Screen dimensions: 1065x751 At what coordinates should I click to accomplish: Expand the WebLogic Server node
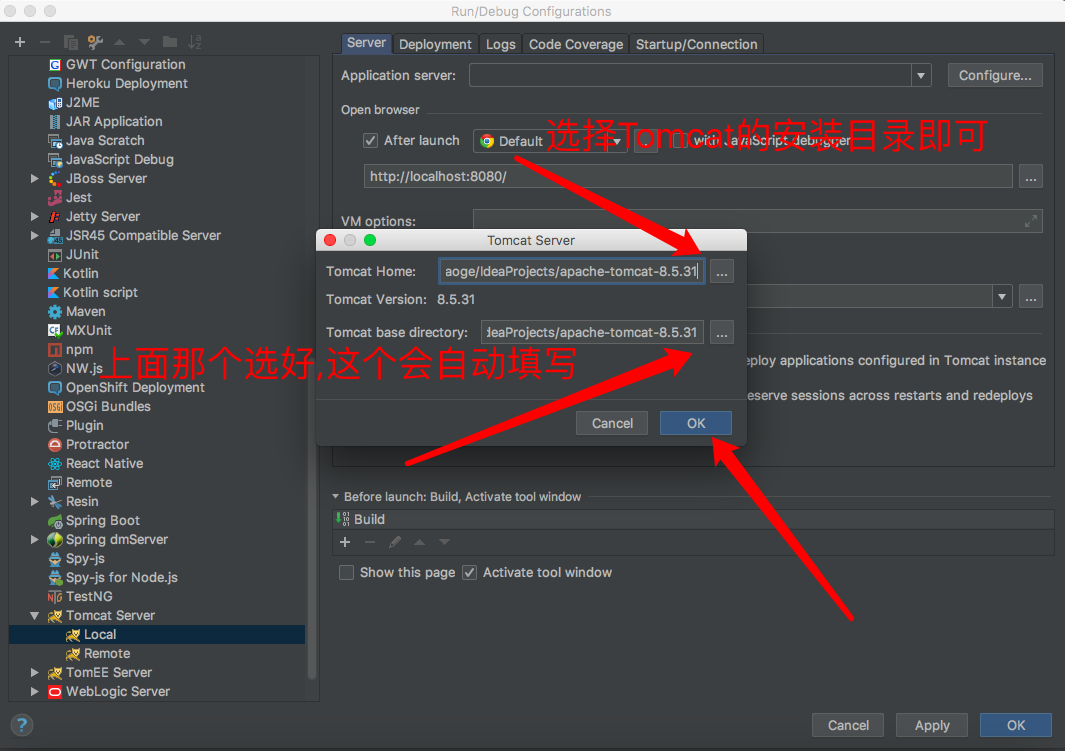[x=35, y=692]
